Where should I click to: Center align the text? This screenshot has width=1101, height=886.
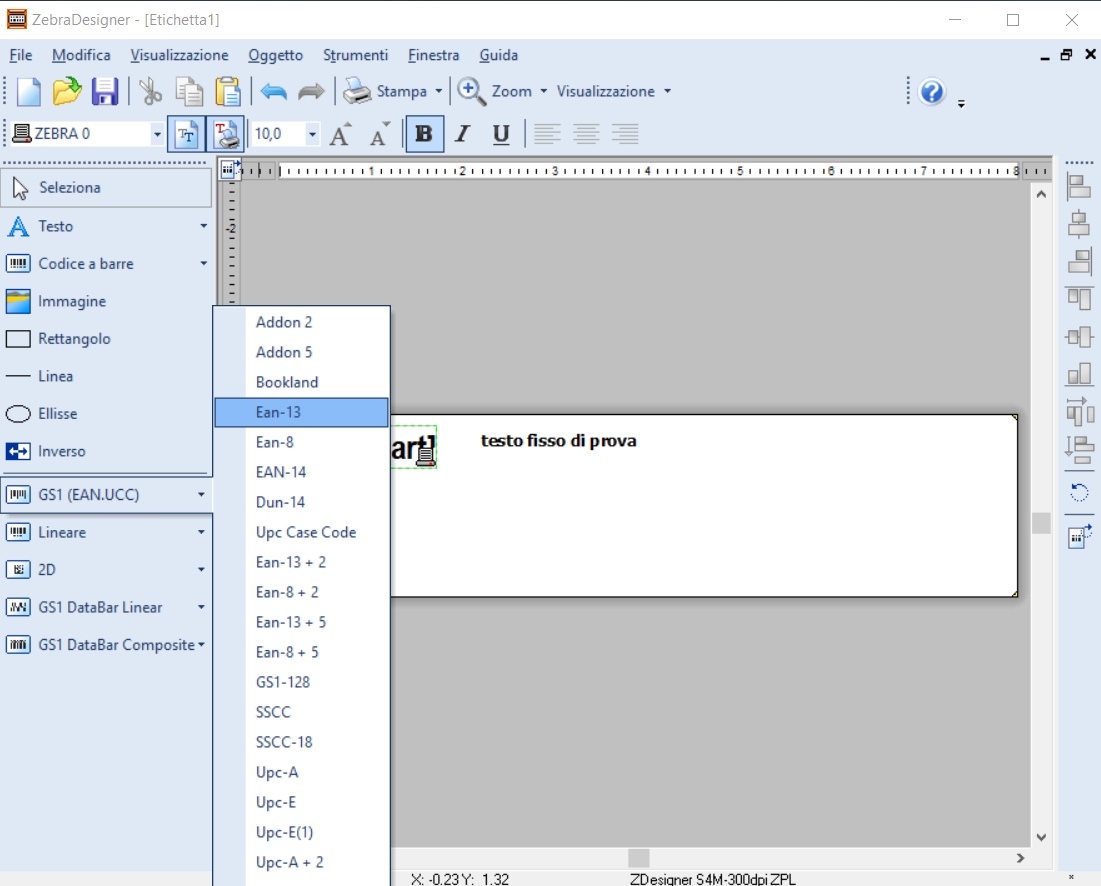click(x=586, y=134)
